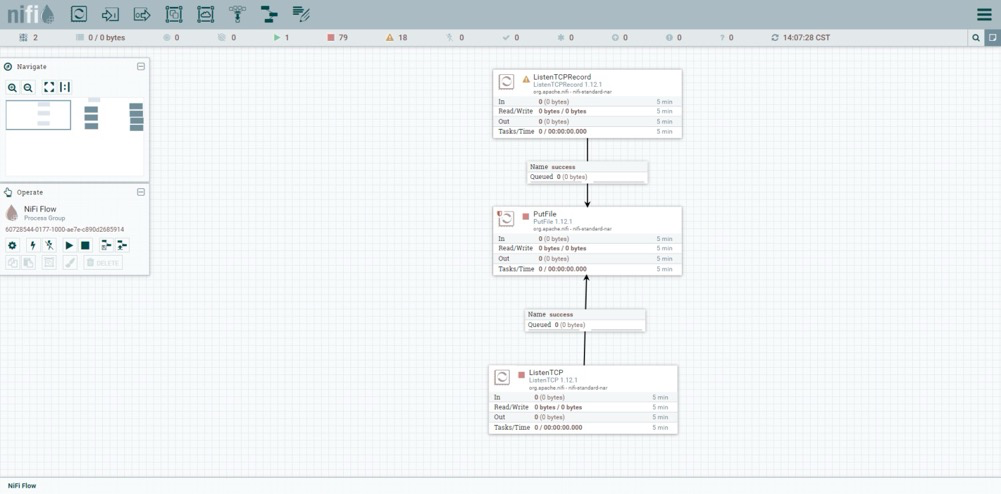Select the Remote Process Group toolbar icon
This screenshot has height=494, width=1001.
point(206,14)
